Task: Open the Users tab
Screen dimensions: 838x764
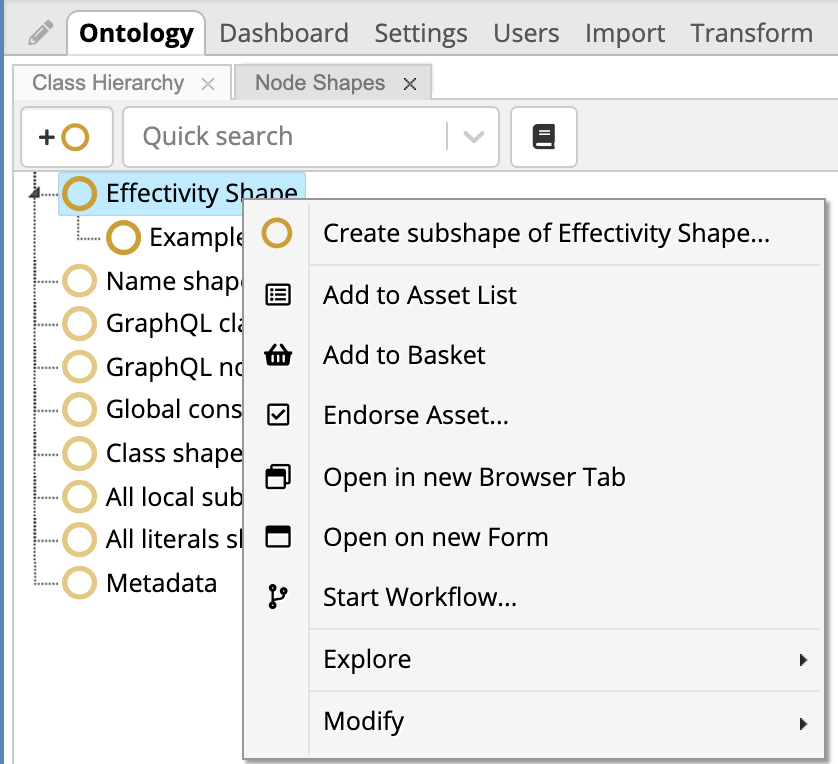Action: (526, 33)
